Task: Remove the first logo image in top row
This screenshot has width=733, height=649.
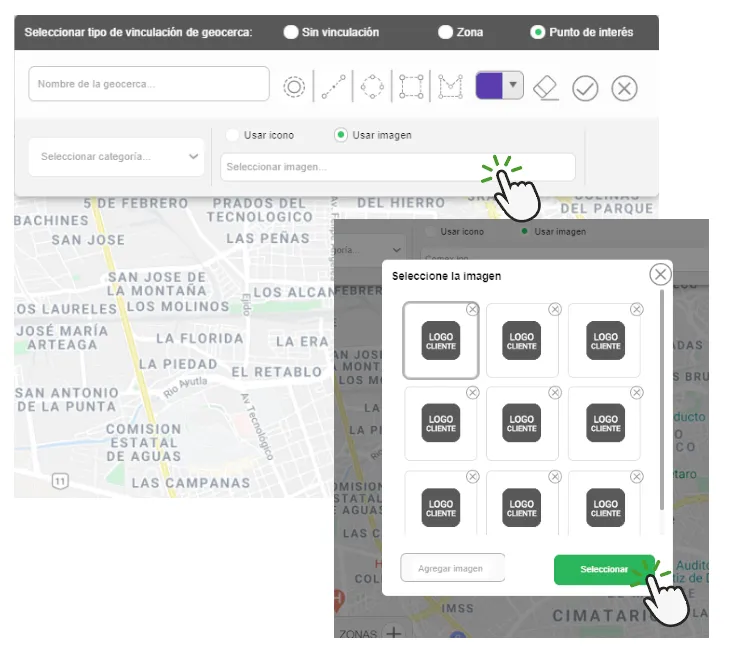Action: [x=473, y=309]
